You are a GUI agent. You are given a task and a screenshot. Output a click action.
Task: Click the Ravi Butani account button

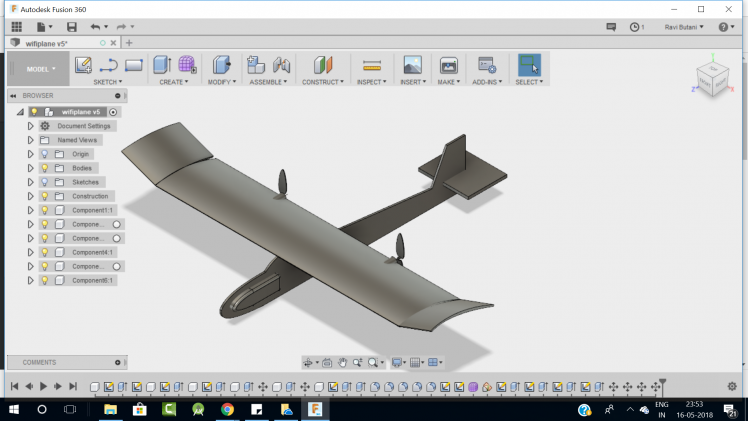point(684,27)
